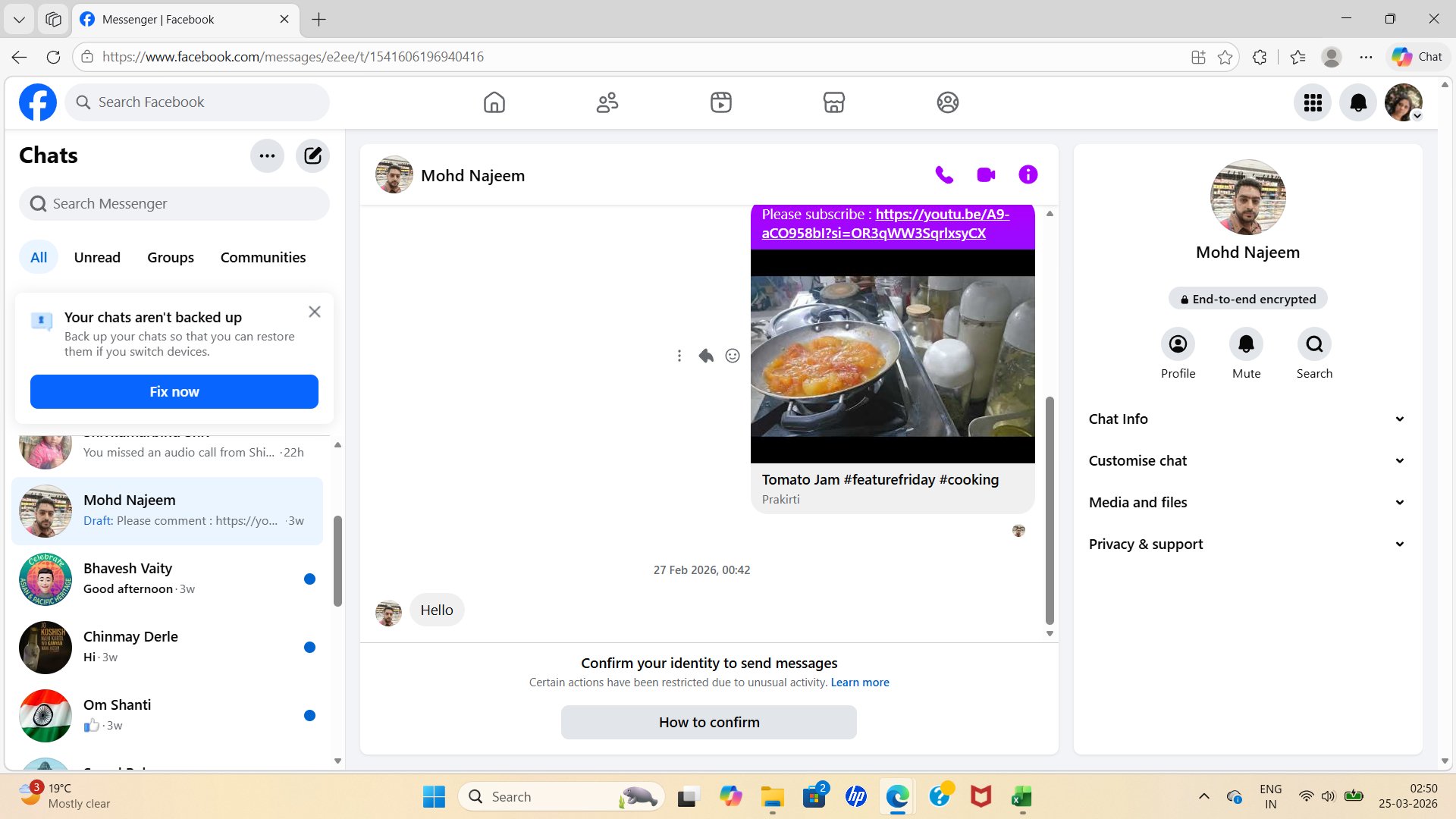
Task: Click the Fix now button
Action: [x=174, y=392]
